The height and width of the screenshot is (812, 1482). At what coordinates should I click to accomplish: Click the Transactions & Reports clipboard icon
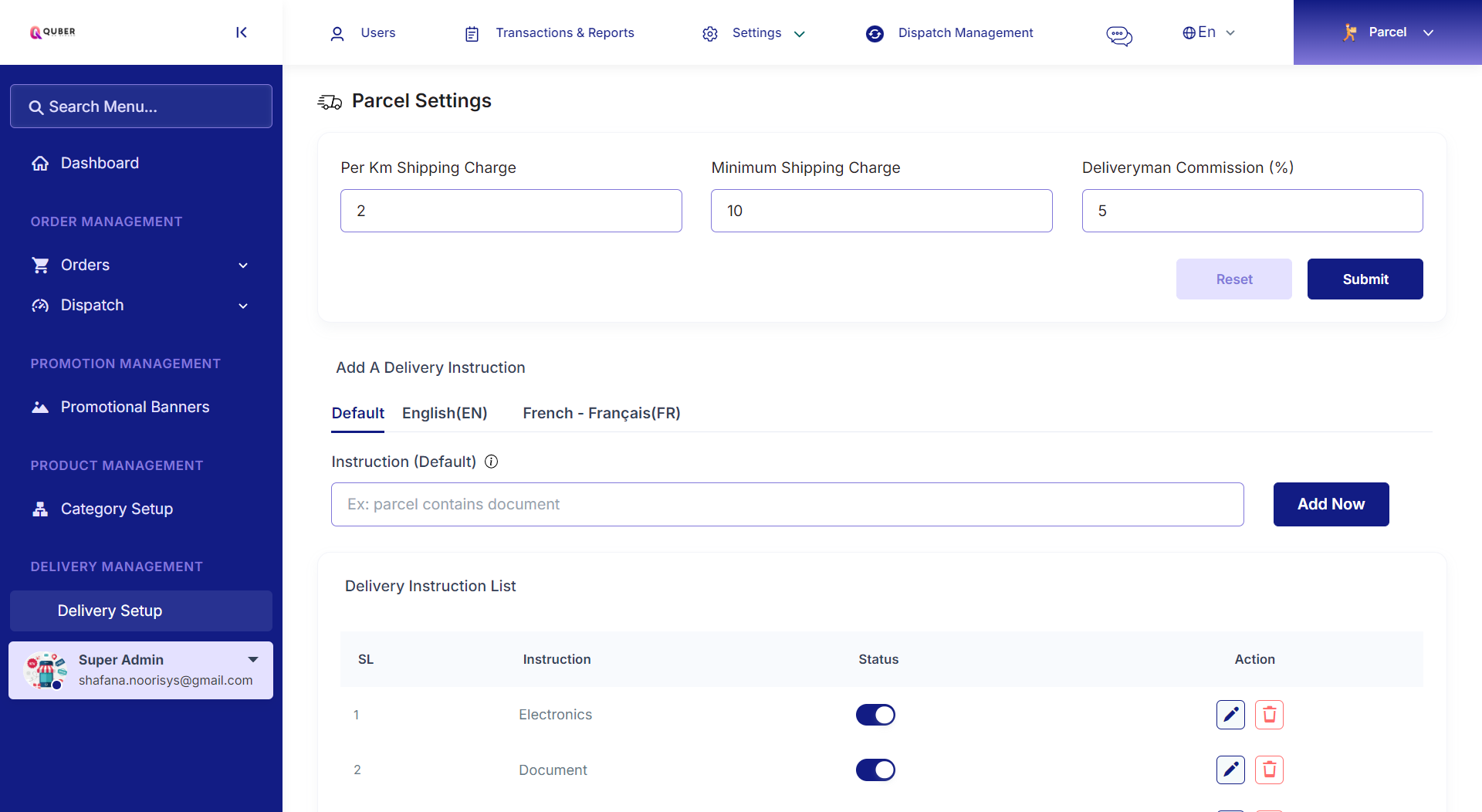coord(471,33)
